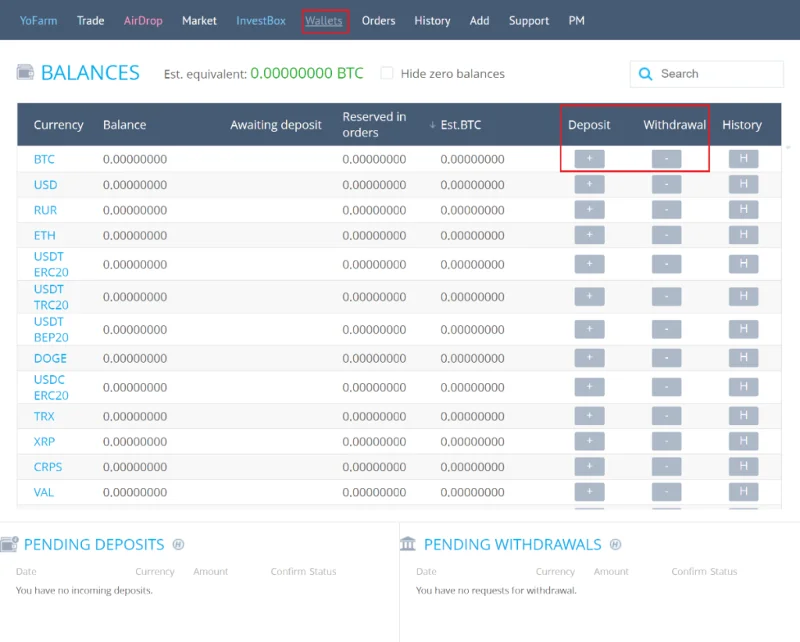Open history H button in ETH row
The image size is (800, 642).
pos(743,235)
